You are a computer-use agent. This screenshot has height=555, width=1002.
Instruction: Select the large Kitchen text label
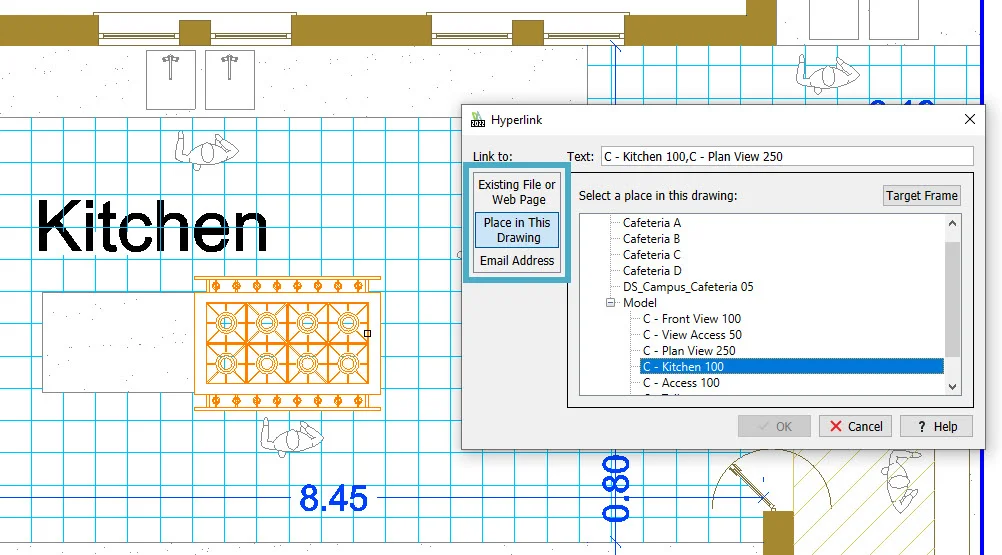[x=152, y=227]
